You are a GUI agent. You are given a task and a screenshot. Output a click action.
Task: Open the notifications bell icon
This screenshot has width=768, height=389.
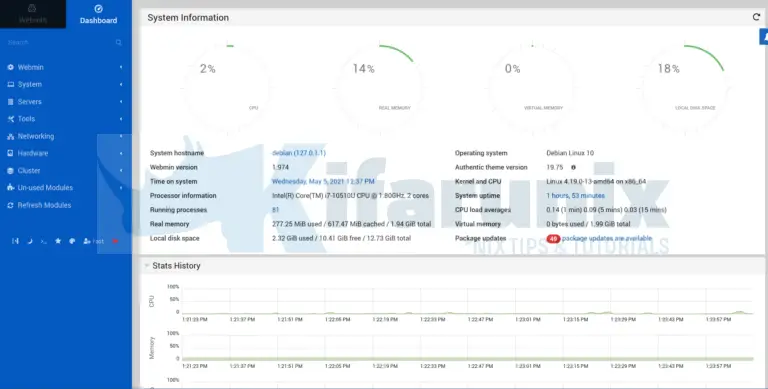tap(764, 37)
